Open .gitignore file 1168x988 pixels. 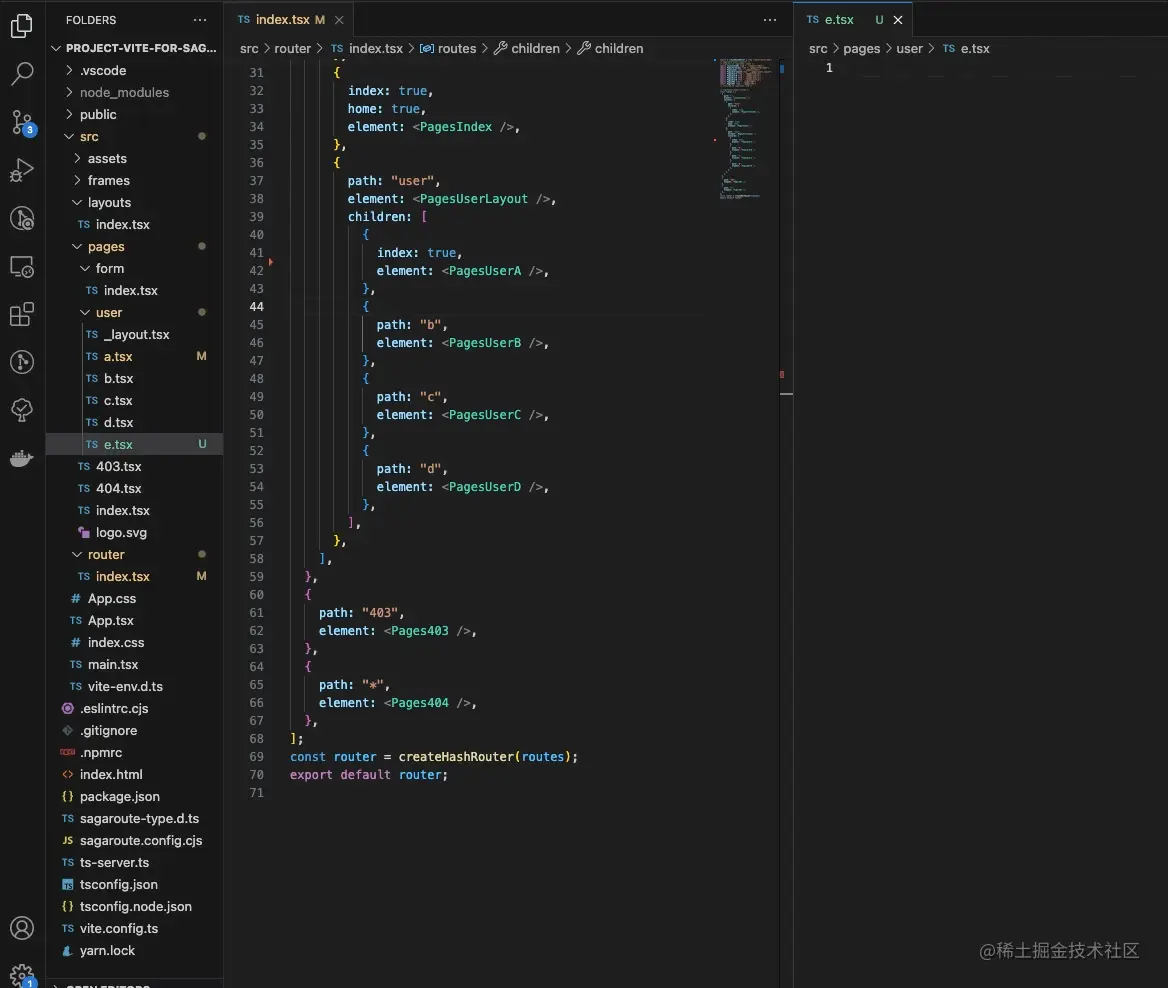point(136,730)
